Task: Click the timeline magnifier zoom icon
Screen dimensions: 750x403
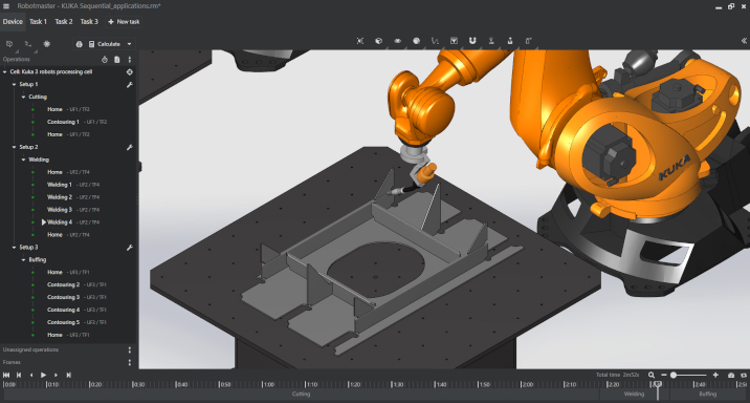Action: coord(651,375)
